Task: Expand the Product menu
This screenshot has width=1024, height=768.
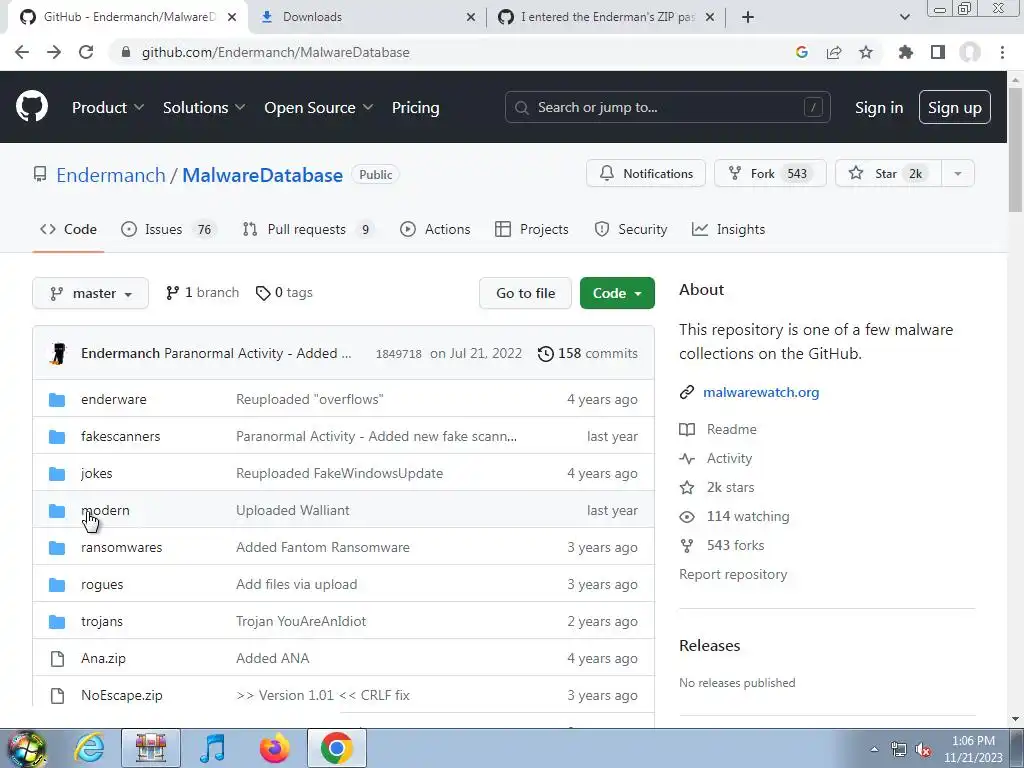Action: (x=108, y=108)
